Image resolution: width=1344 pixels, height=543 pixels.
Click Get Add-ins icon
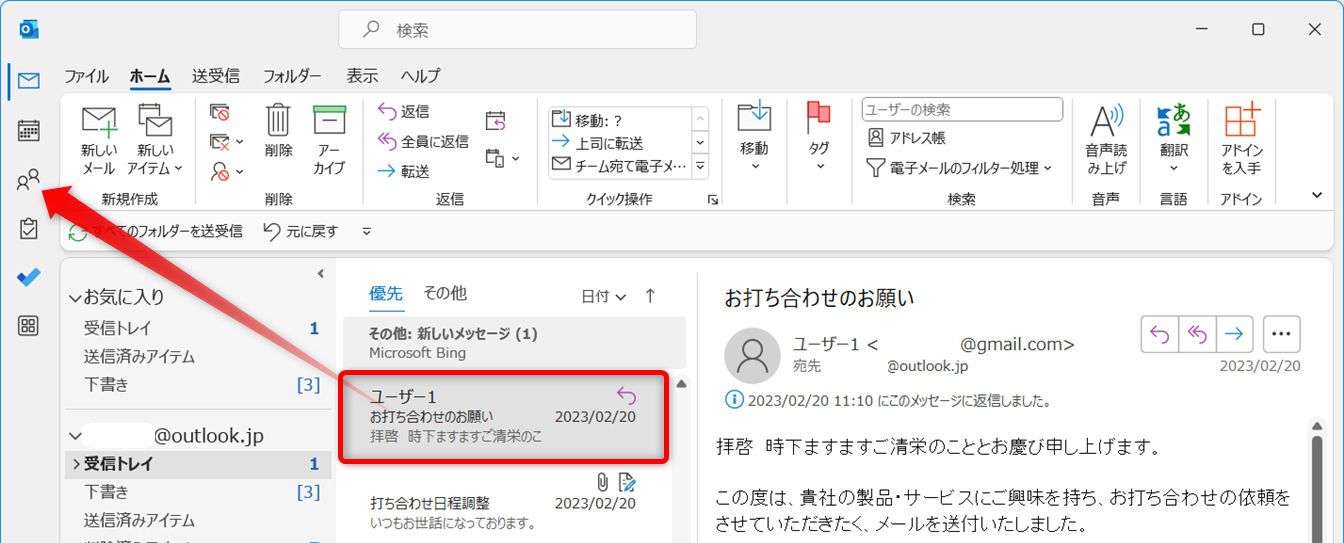(1241, 139)
